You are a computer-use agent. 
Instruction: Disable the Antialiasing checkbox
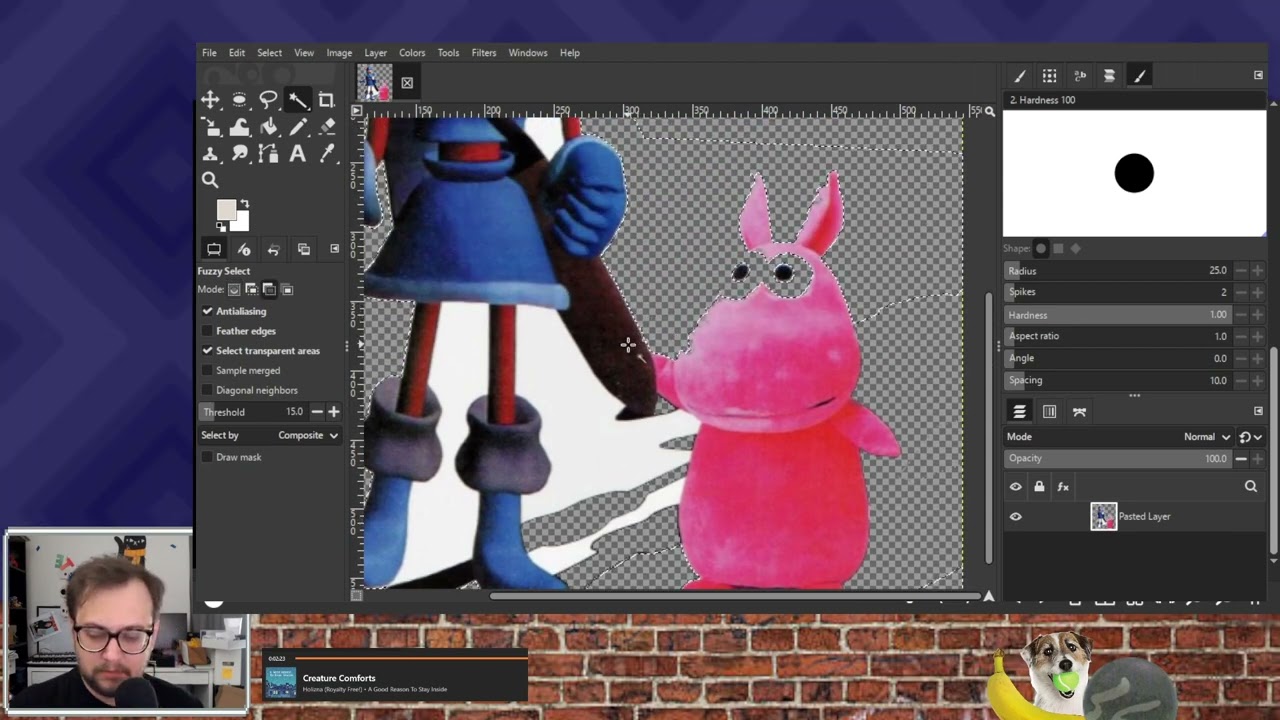208,311
